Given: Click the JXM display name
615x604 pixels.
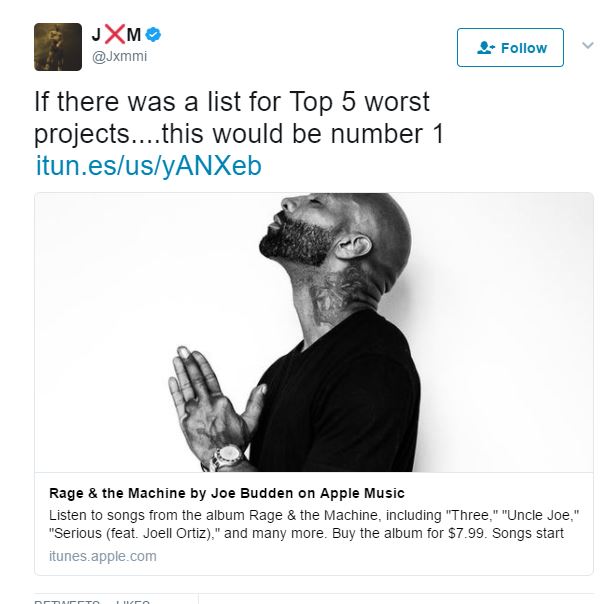Looking at the screenshot, I should point(116,35).
